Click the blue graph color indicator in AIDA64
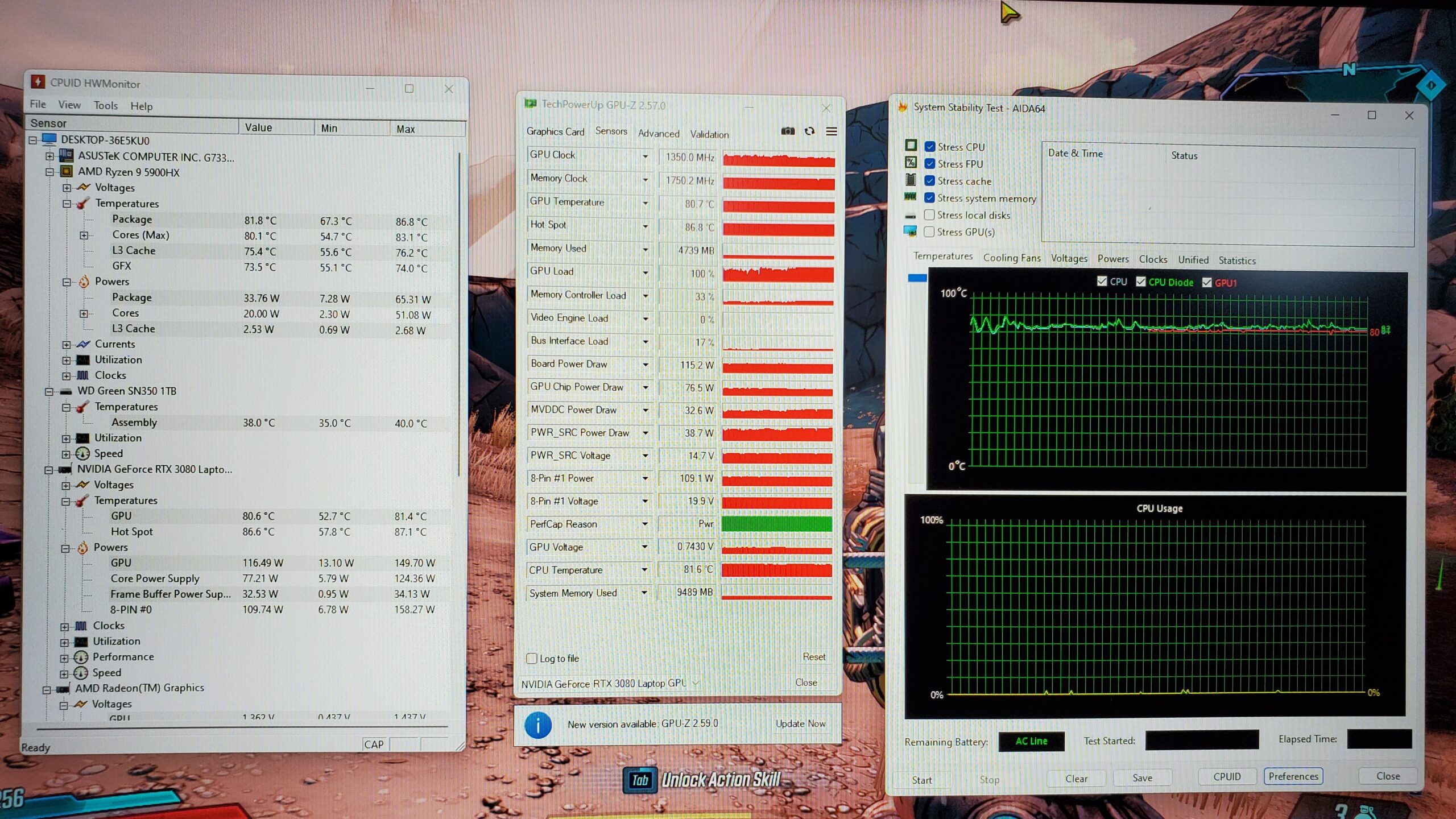 pos(917,278)
